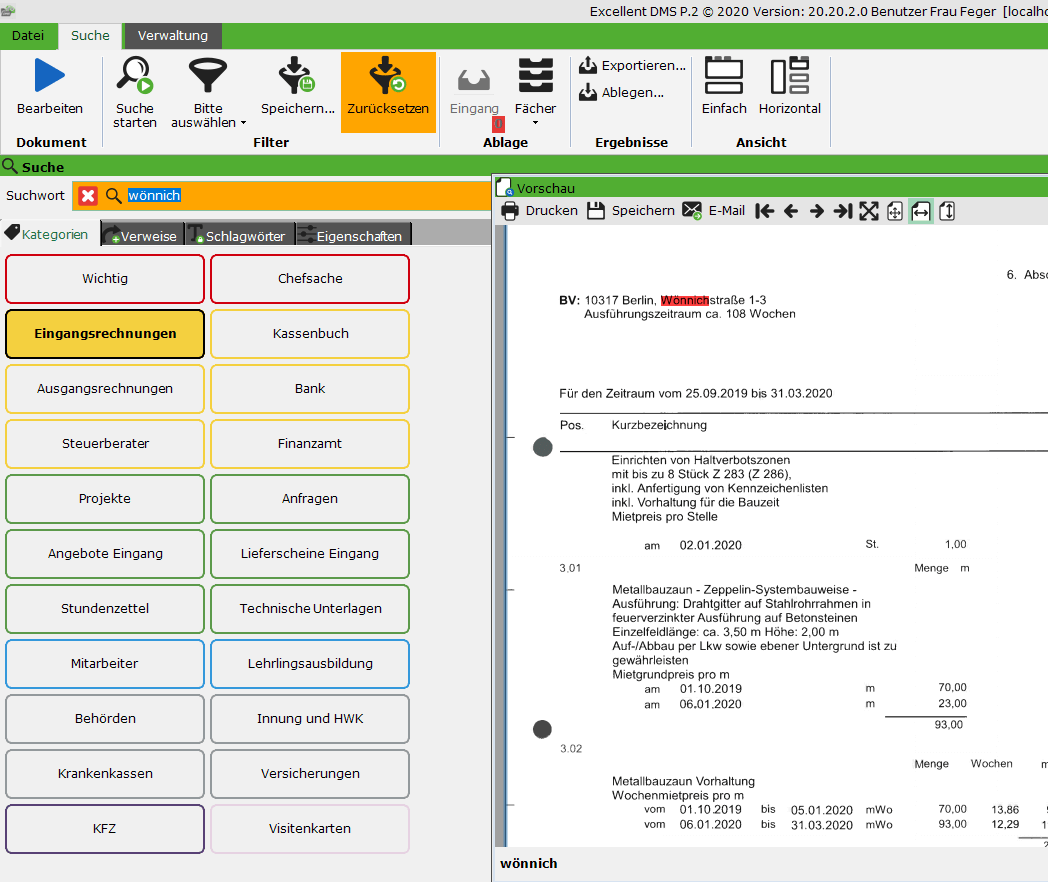Click the Vorschau panel icon
Image resolution: width=1048 pixels, height=882 pixels.
point(505,188)
